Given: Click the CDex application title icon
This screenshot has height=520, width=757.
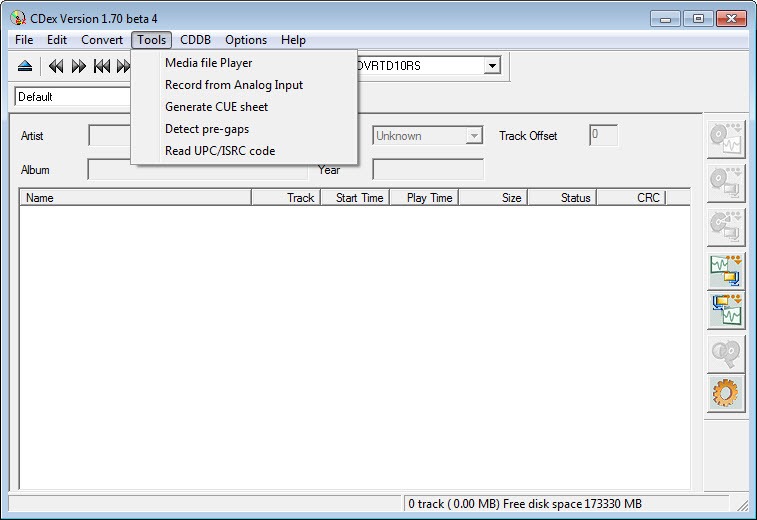Looking at the screenshot, I should tap(18, 18).
